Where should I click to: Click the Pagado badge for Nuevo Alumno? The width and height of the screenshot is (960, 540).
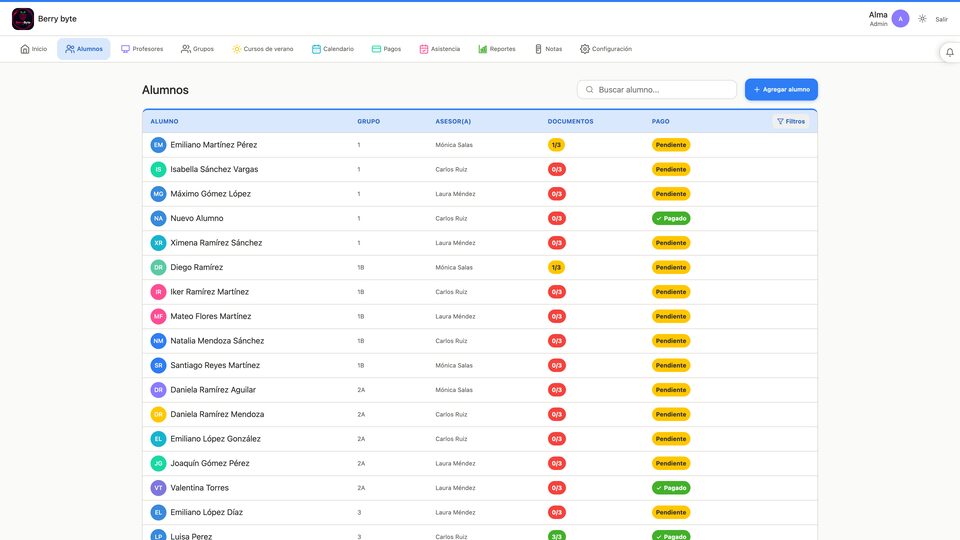(671, 219)
